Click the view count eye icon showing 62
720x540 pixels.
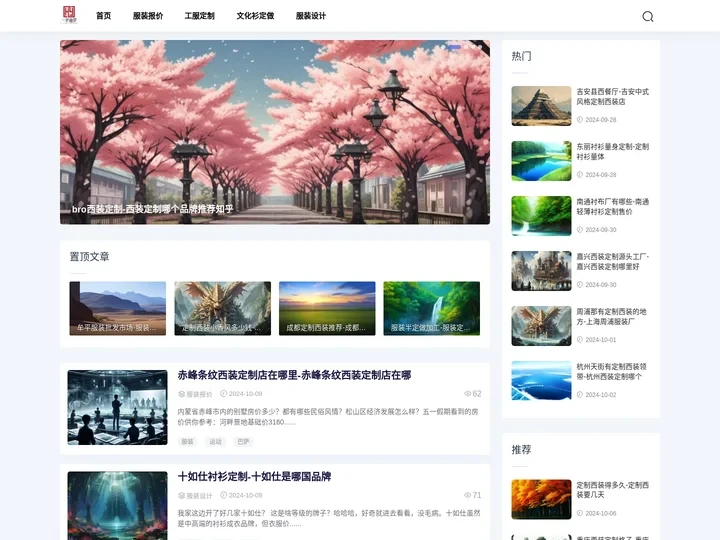pyautogui.click(x=467, y=394)
